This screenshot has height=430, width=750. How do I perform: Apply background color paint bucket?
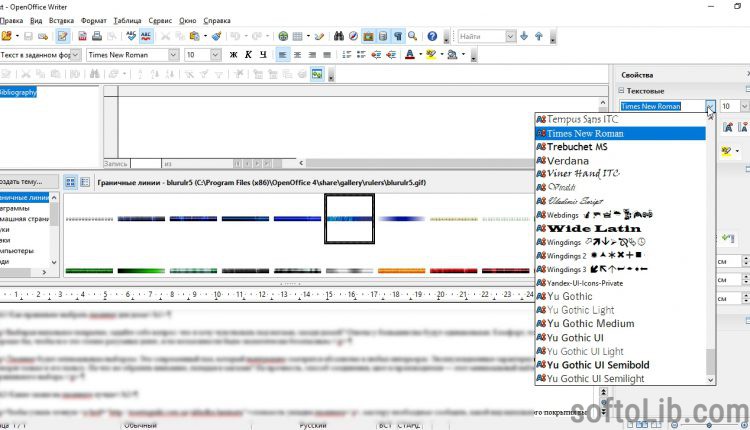(452, 55)
